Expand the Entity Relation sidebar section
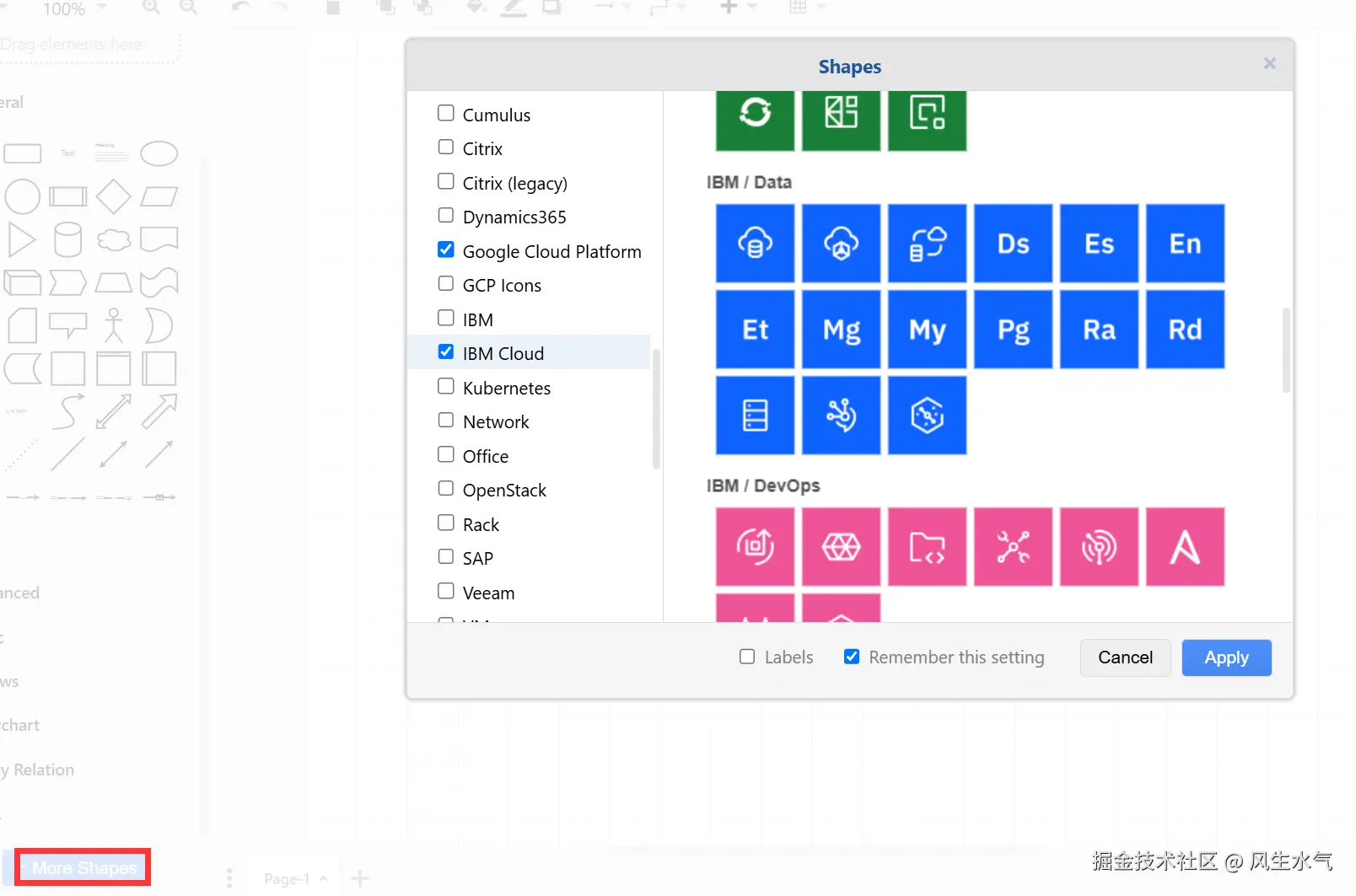Viewport: 1356px width, 896px height. point(37,770)
